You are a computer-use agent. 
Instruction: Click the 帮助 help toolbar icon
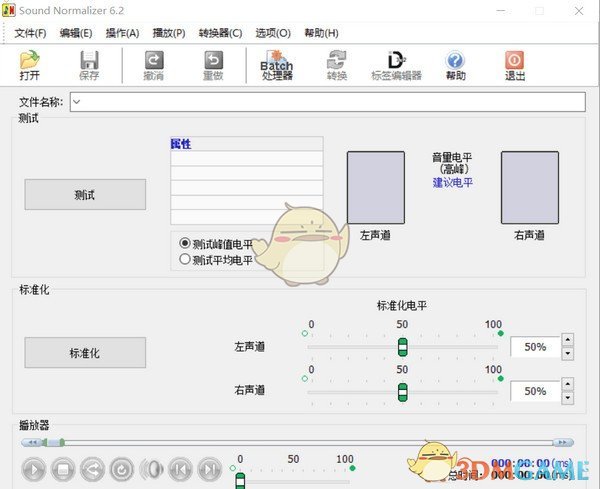pyautogui.click(x=455, y=65)
